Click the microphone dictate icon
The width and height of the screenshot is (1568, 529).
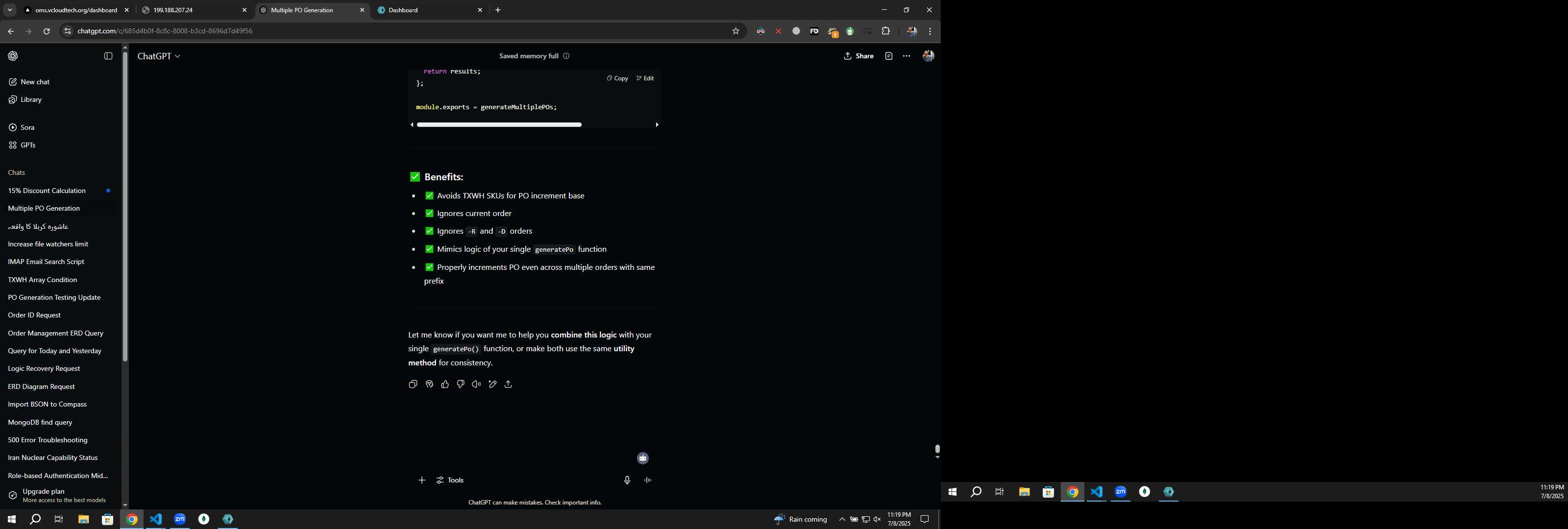tap(627, 481)
